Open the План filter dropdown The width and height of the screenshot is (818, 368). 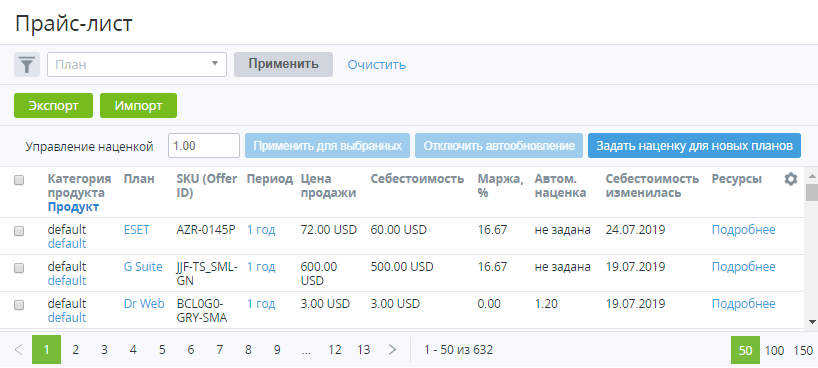tap(137, 65)
